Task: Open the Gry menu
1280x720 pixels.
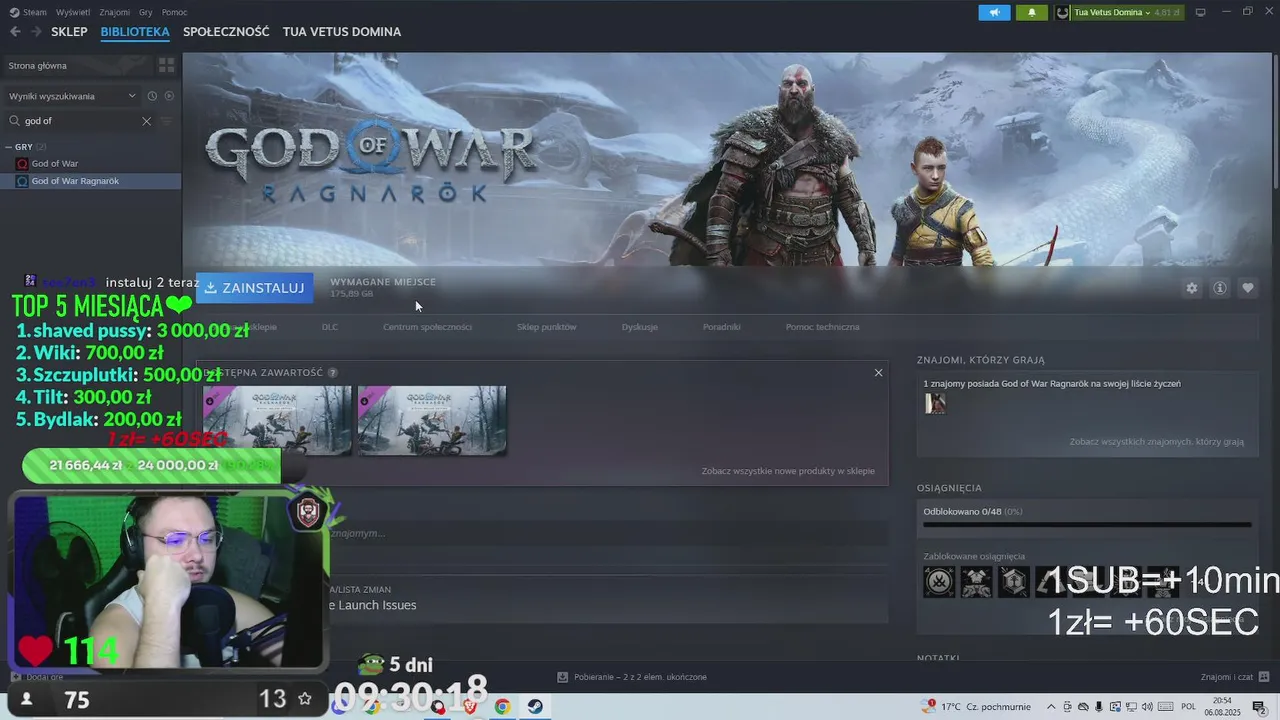Action: click(x=146, y=12)
